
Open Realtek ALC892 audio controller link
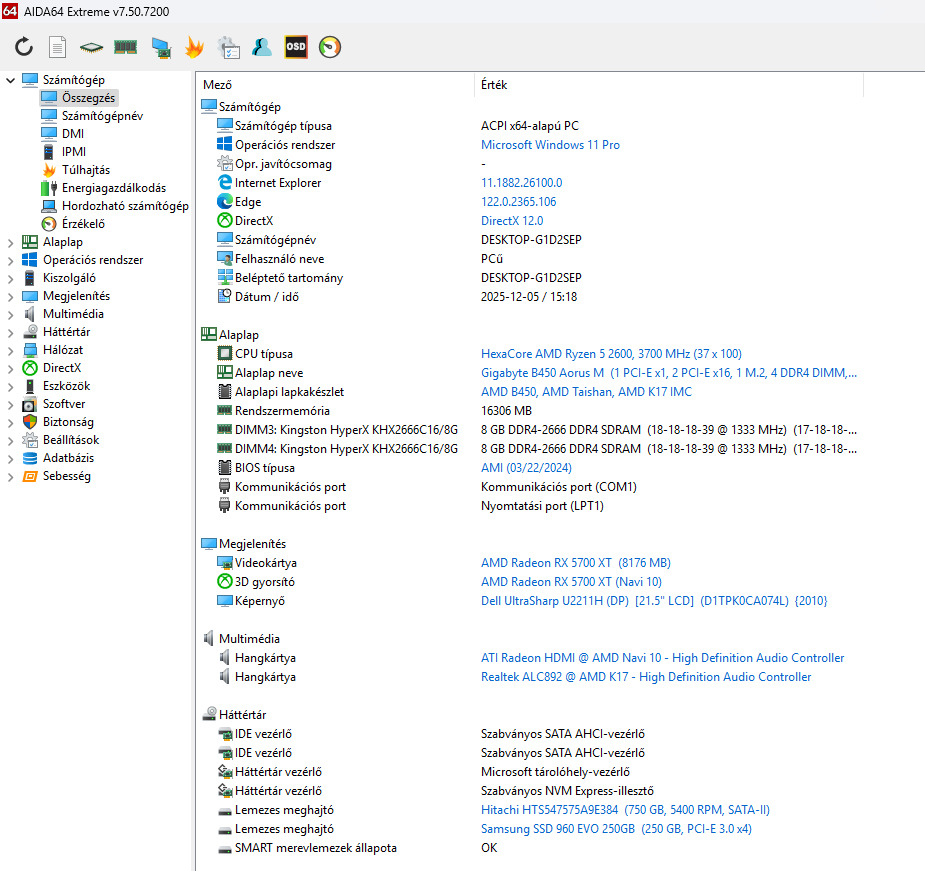pos(646,677)
